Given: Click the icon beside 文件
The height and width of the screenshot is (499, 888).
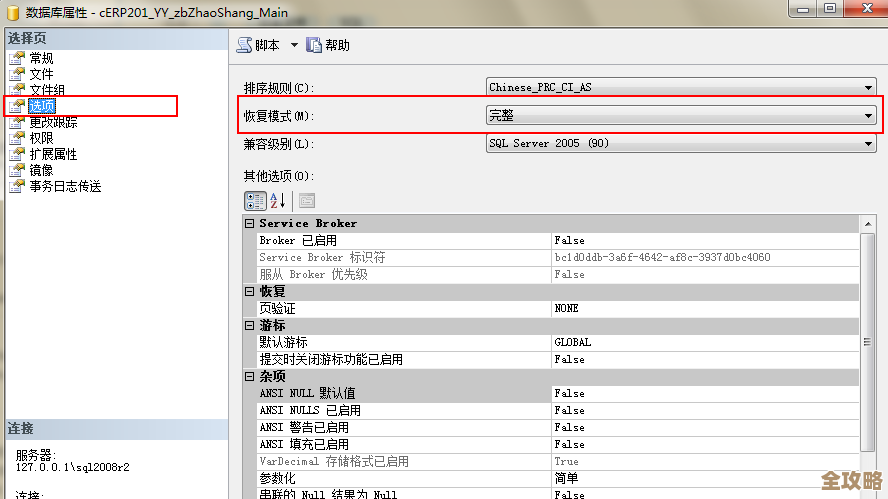Looking at the screenshot, I should pyautogui.click(x=17, y=74).
